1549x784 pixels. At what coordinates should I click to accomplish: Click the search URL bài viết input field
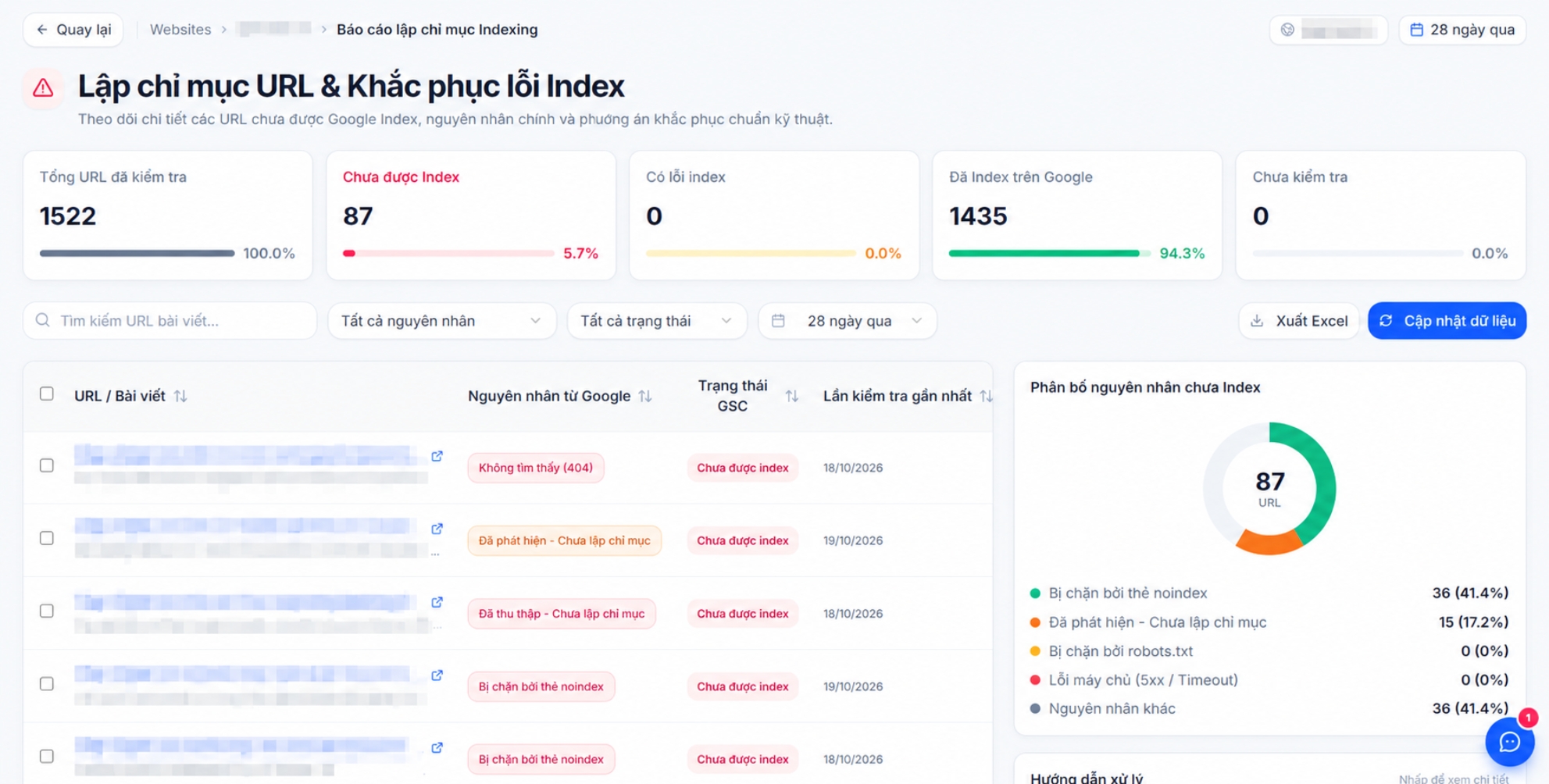point(170,321)
